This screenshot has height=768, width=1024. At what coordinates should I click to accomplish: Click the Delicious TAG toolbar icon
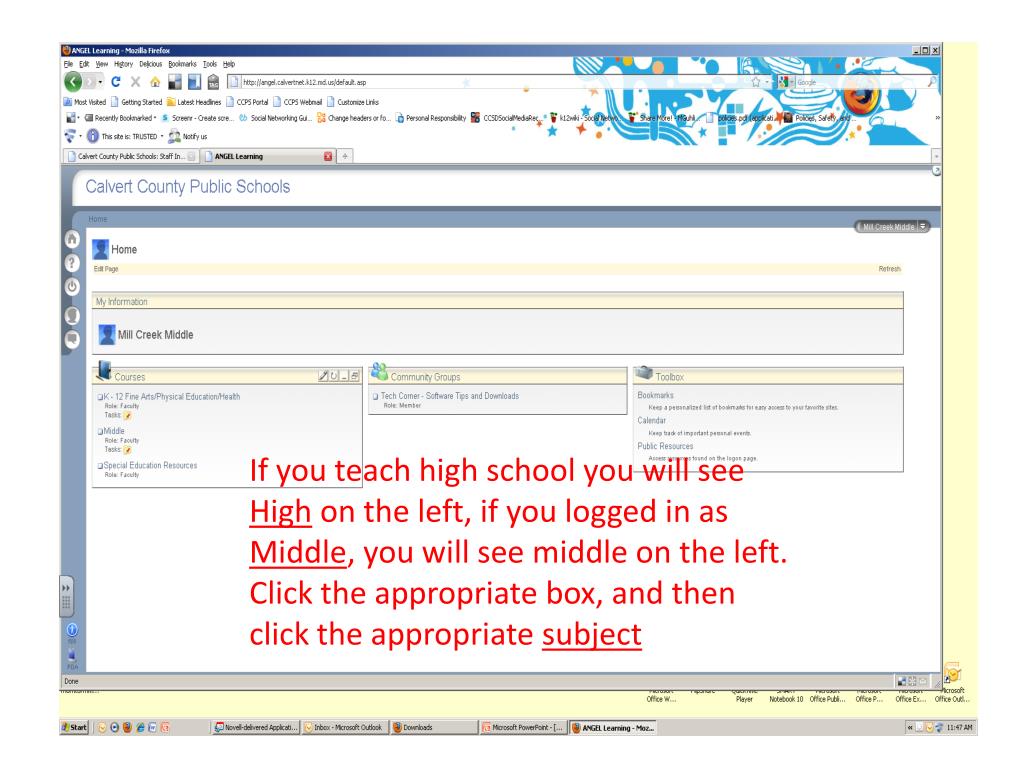point(214,82)
